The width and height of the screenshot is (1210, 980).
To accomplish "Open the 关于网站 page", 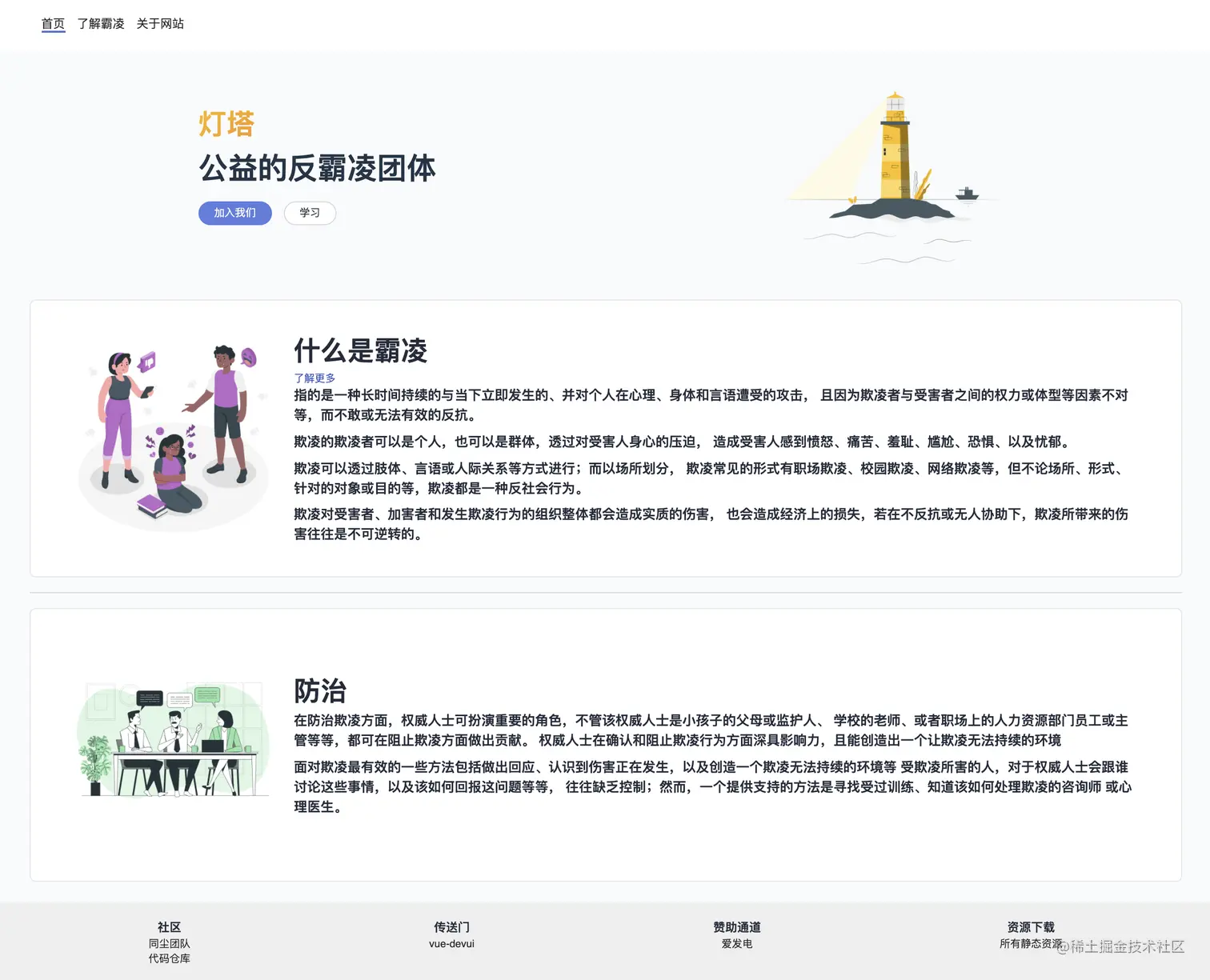I will pos(159,24).
